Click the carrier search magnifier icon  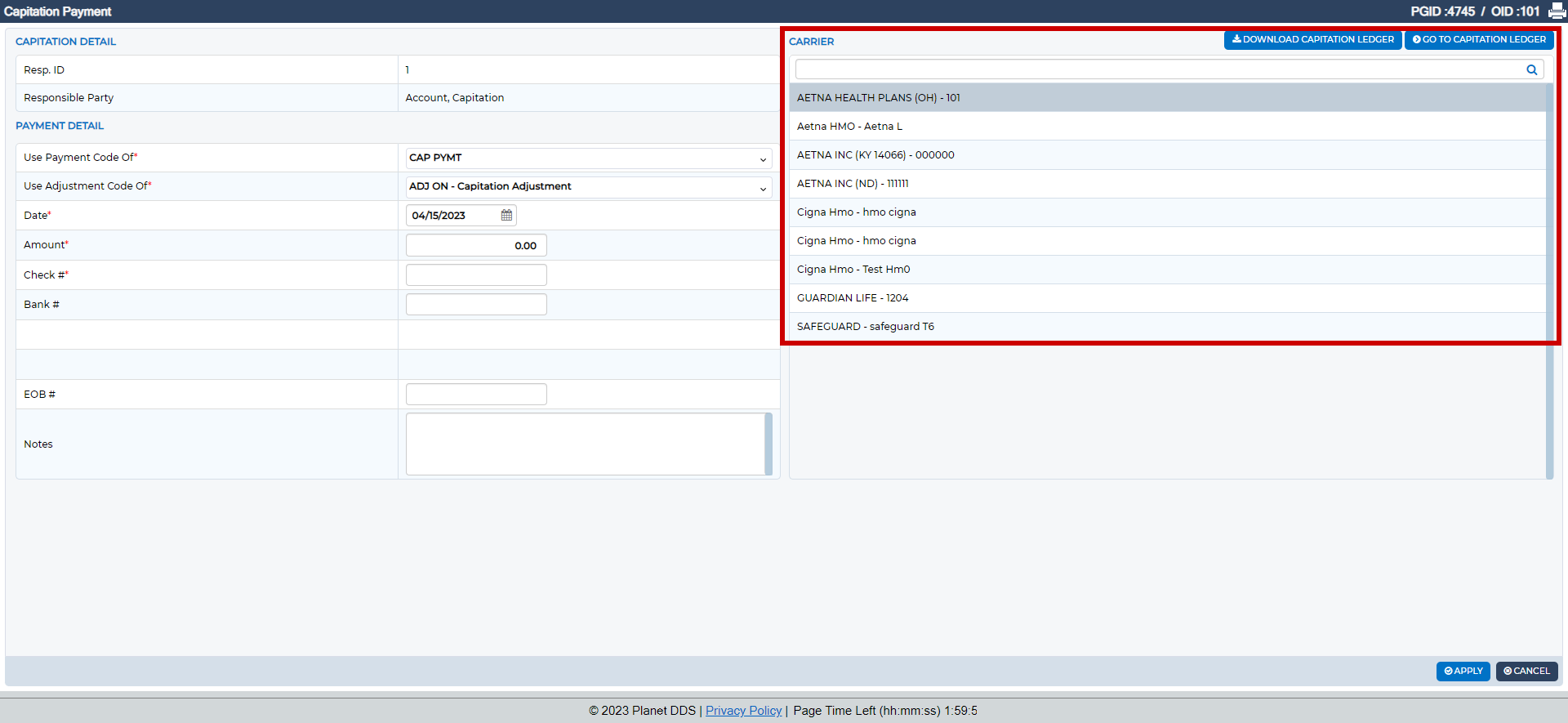point(1532,69)
